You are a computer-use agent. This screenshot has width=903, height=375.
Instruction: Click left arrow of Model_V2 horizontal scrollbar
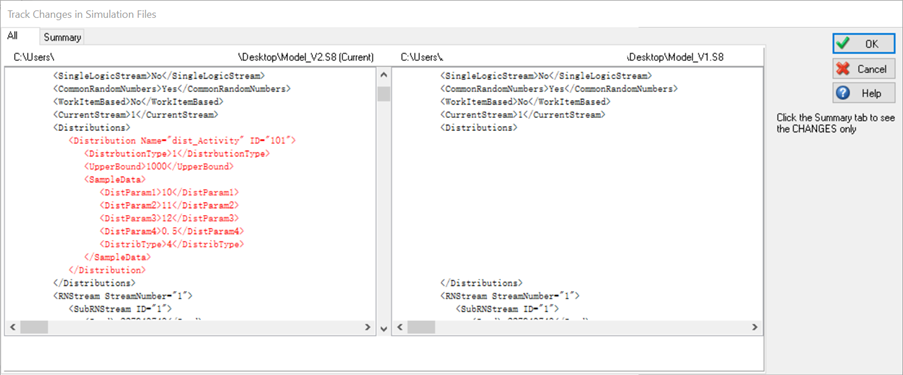[12, 327]
